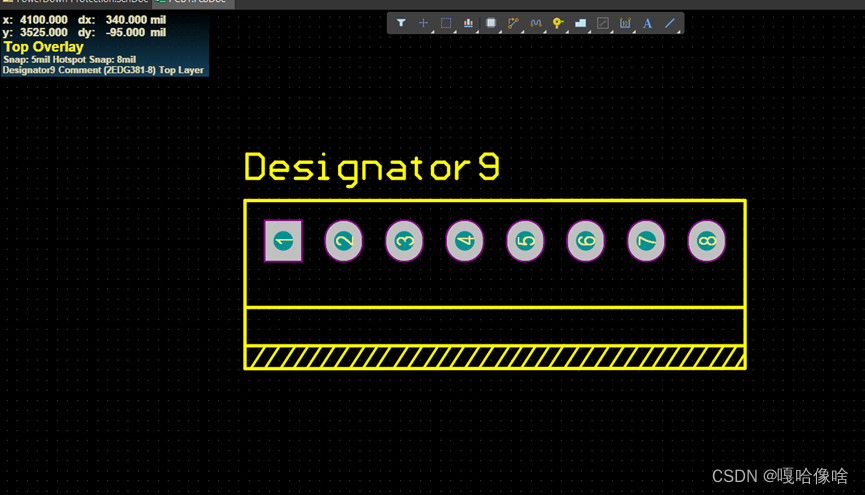The height and width of the screenshot is (495, 865).
Task: Open the align objects tool
Action: point(468,23)
